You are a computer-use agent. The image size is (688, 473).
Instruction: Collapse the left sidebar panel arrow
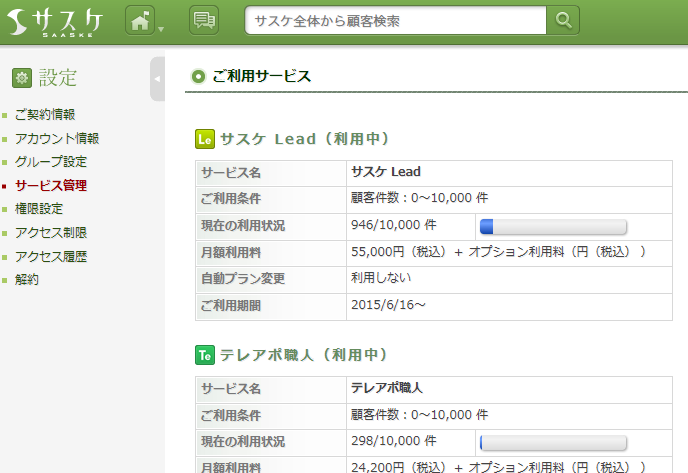(x=157, y=79)
